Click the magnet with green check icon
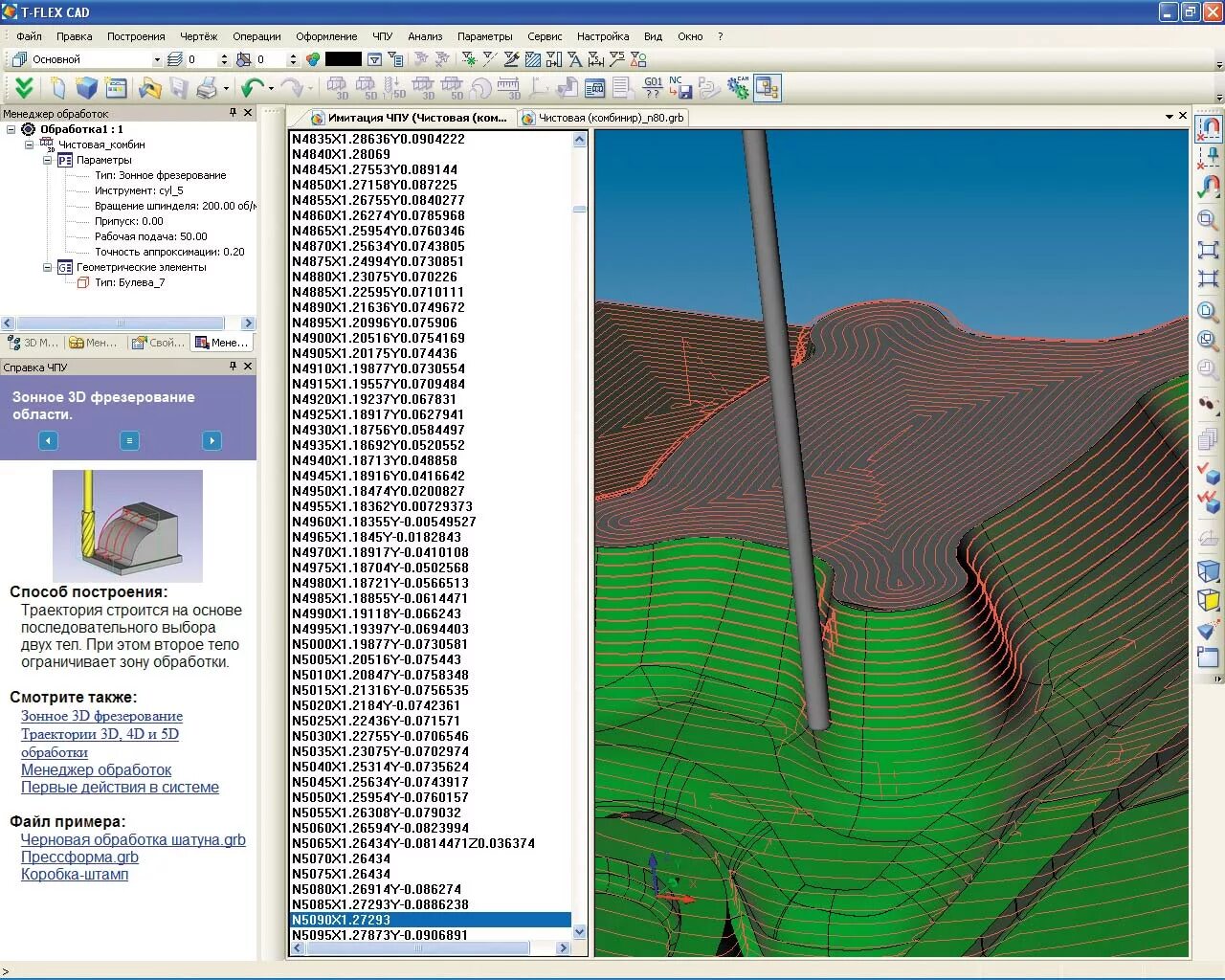 pos(1209,187)
